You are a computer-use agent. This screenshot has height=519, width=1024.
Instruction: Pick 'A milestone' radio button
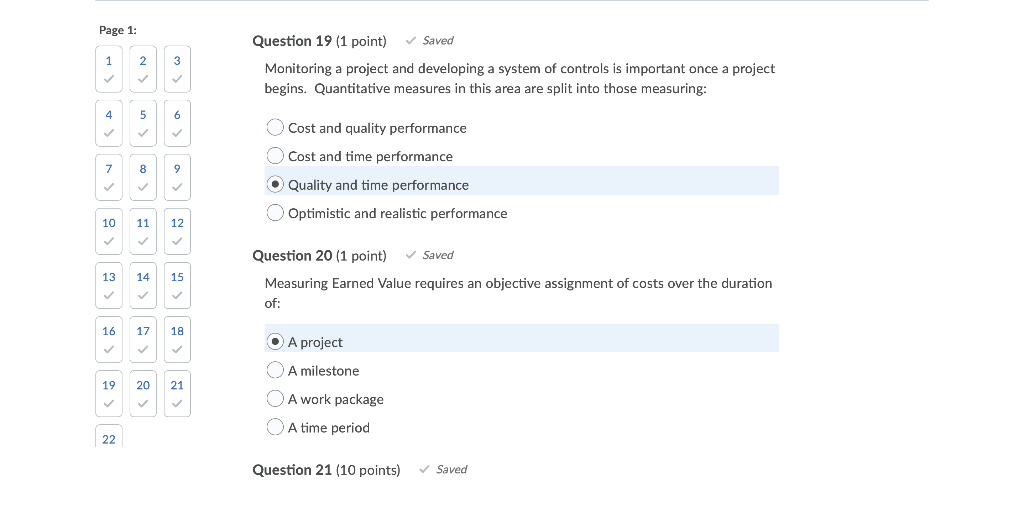(x=275, y=370)
